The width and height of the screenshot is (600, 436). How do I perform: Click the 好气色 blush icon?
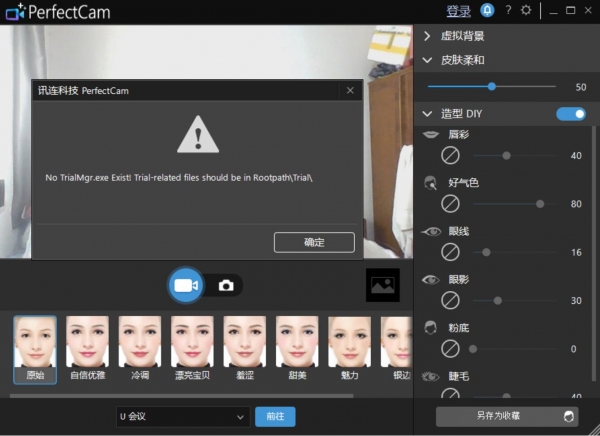(430, 183)
